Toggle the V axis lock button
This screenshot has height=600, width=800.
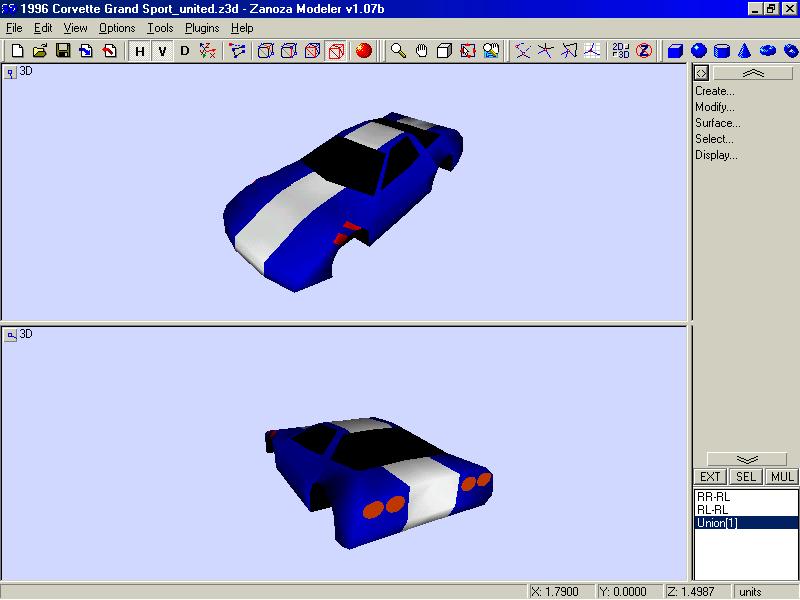162,51
